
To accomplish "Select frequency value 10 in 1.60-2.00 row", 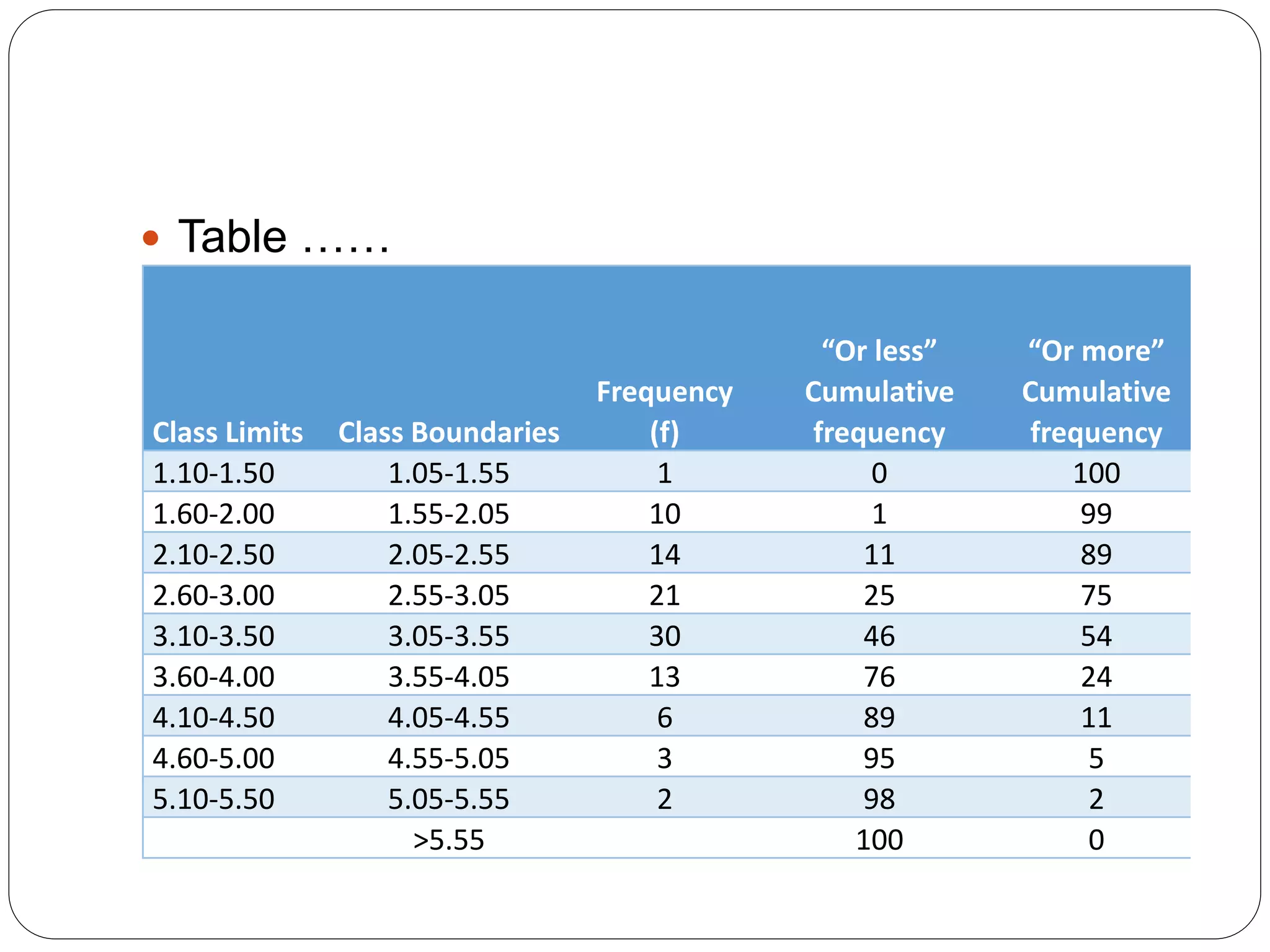I will (665, 514).
